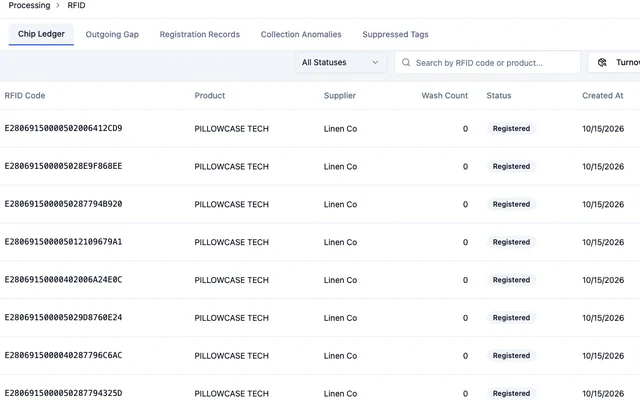The width and height of the screenshot is (640, 400).
Task: Open the Outgoing Gap tab
Action: pos(112,35)
